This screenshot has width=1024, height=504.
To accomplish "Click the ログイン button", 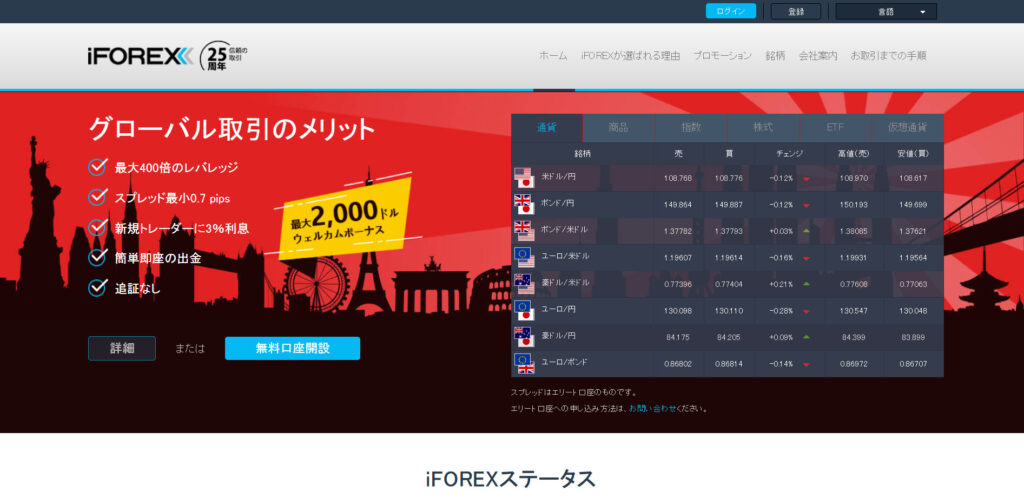I will (x=731, y=11).
